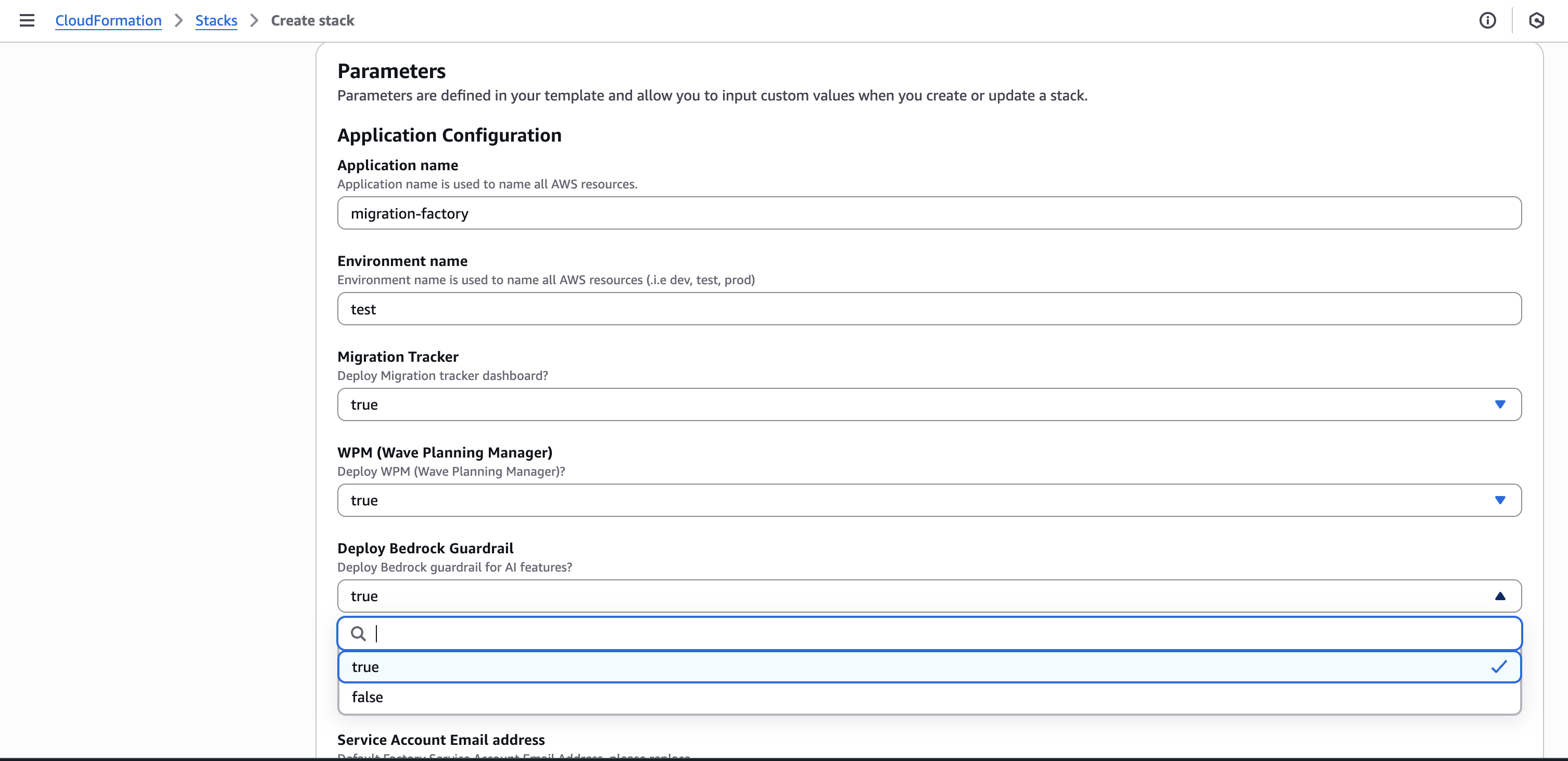Click the info help icon
The height and width of the screenshot is (761, 1568).
1488,20
